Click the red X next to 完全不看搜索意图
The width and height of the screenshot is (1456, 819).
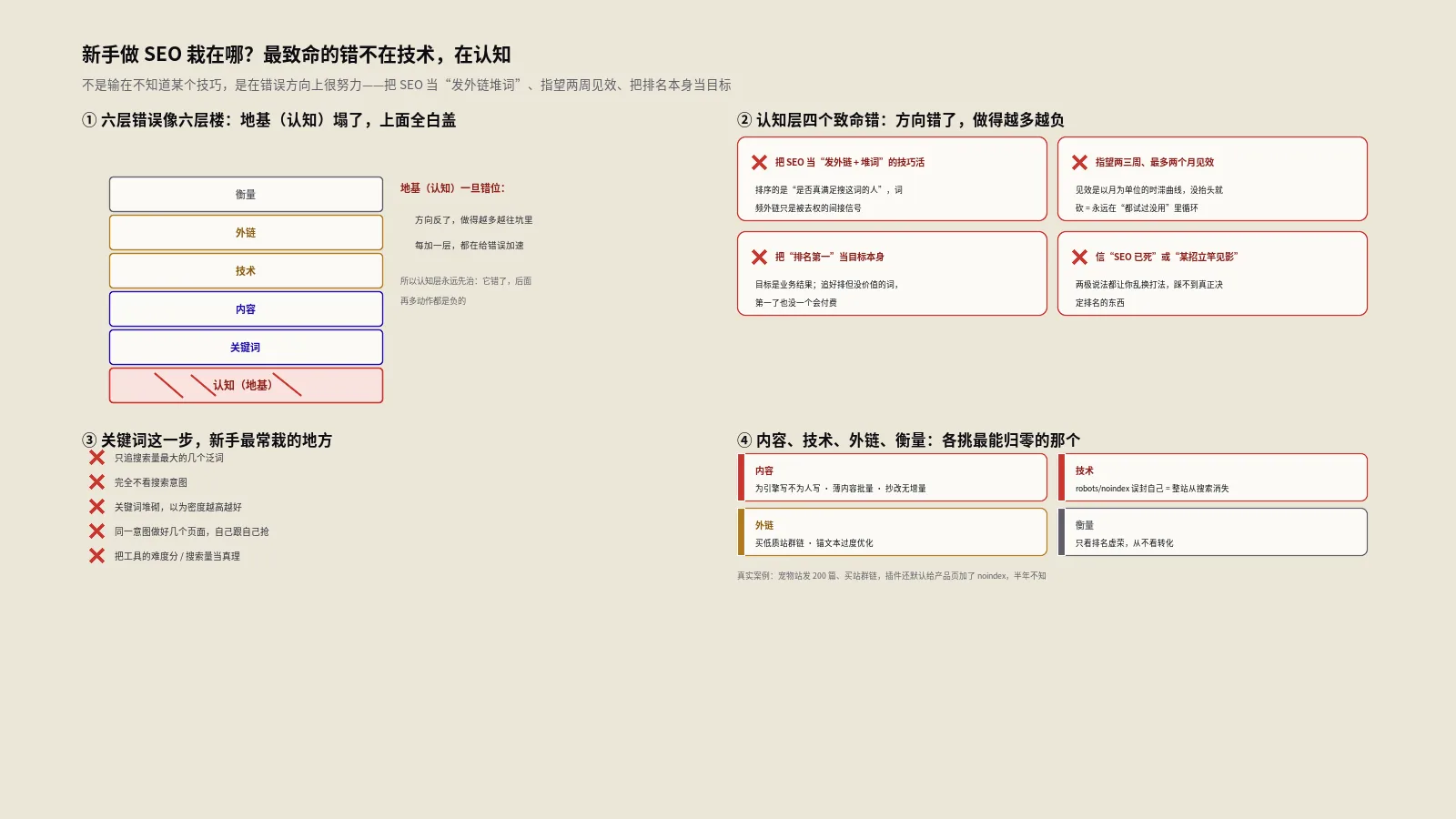[x=96, y=482]
